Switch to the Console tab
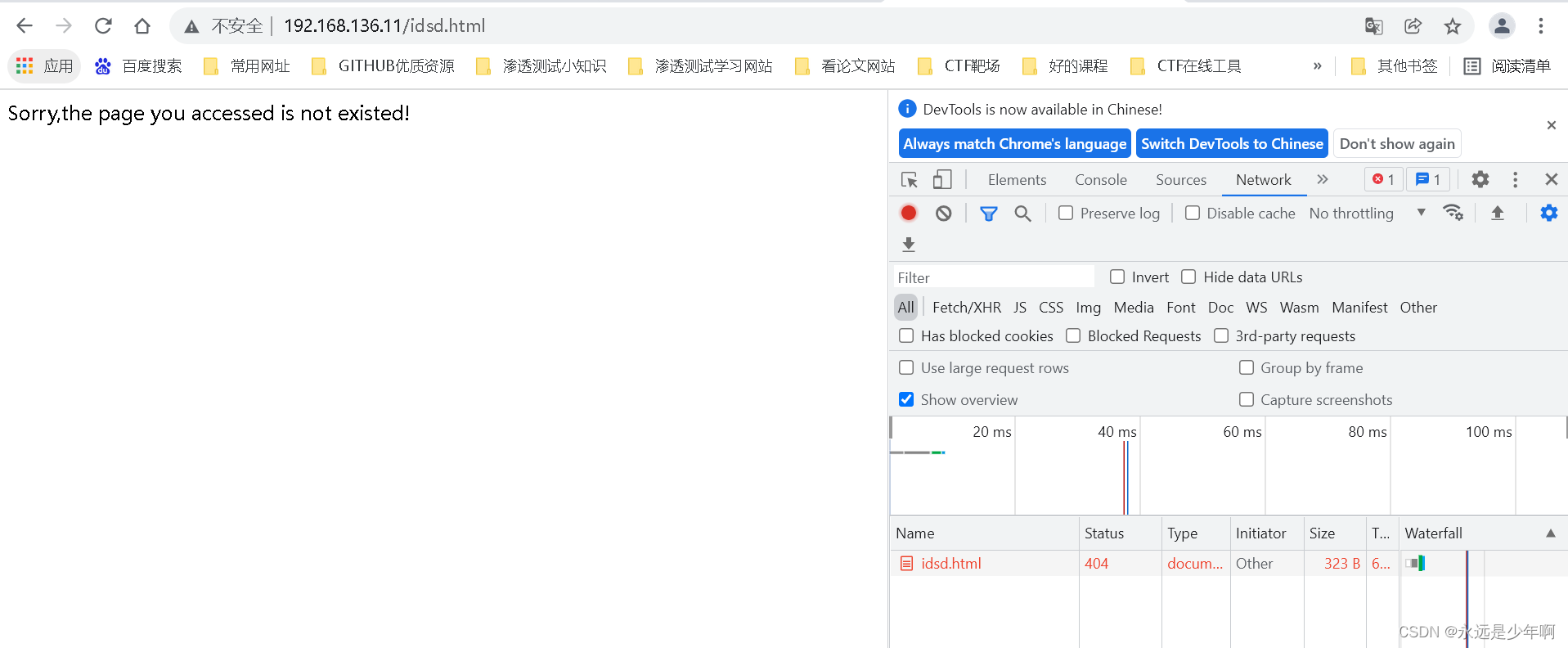This screenshot has height=648, width=1568. (x=1101, y=180)
